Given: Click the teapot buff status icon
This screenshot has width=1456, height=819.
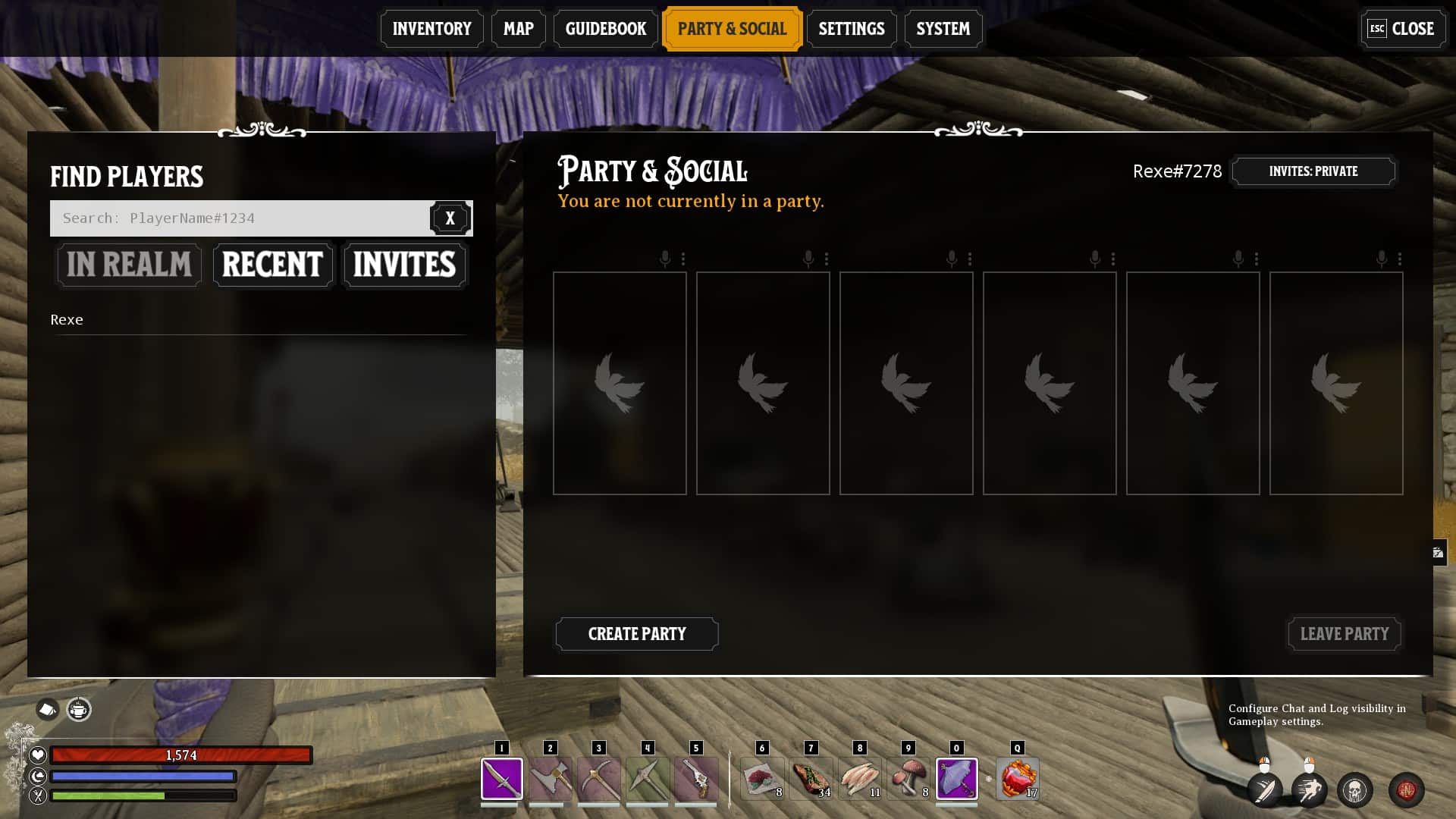Looking at the screenshot, I should coord(79,709).
